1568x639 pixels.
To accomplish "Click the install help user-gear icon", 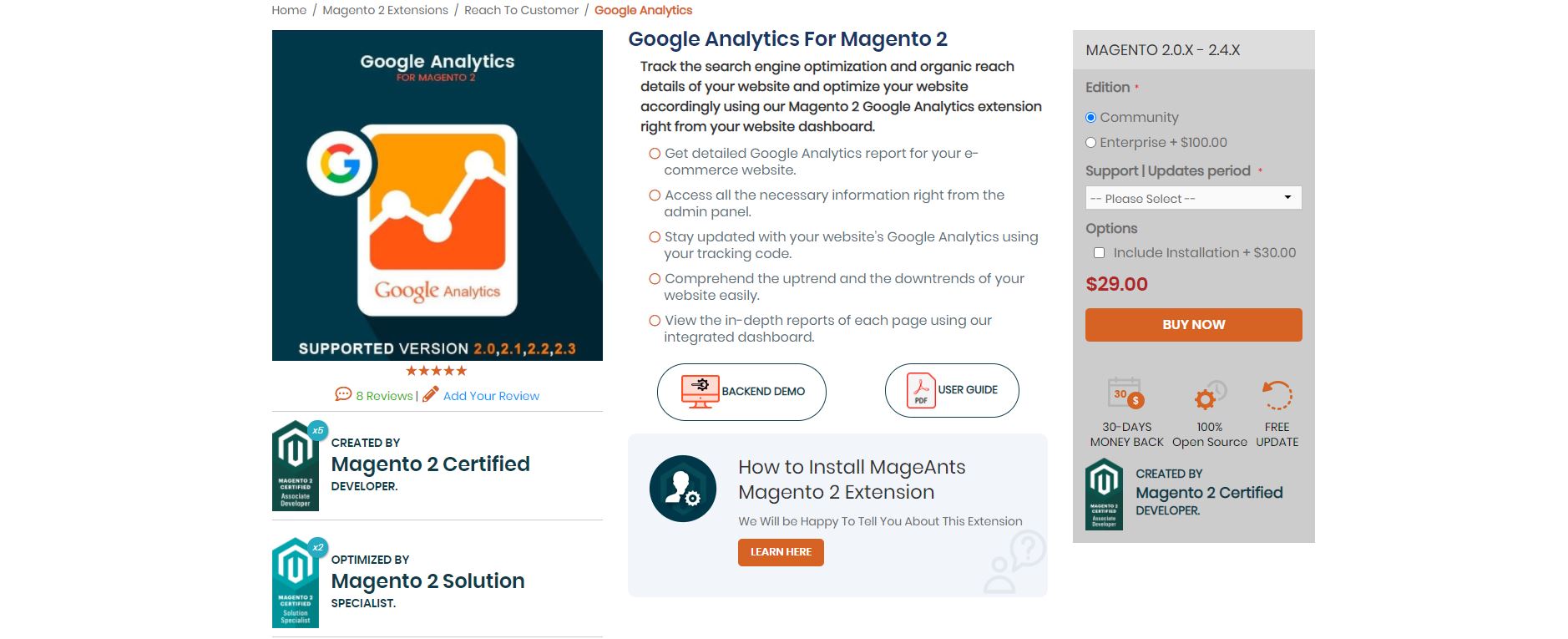I will click(x=683, y=489).
